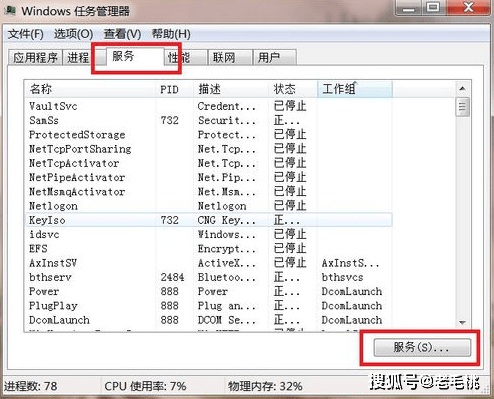The width and height of the screenshot is (494, 399).
Task: Click the Encrypt... description cell
Action: 227,249
